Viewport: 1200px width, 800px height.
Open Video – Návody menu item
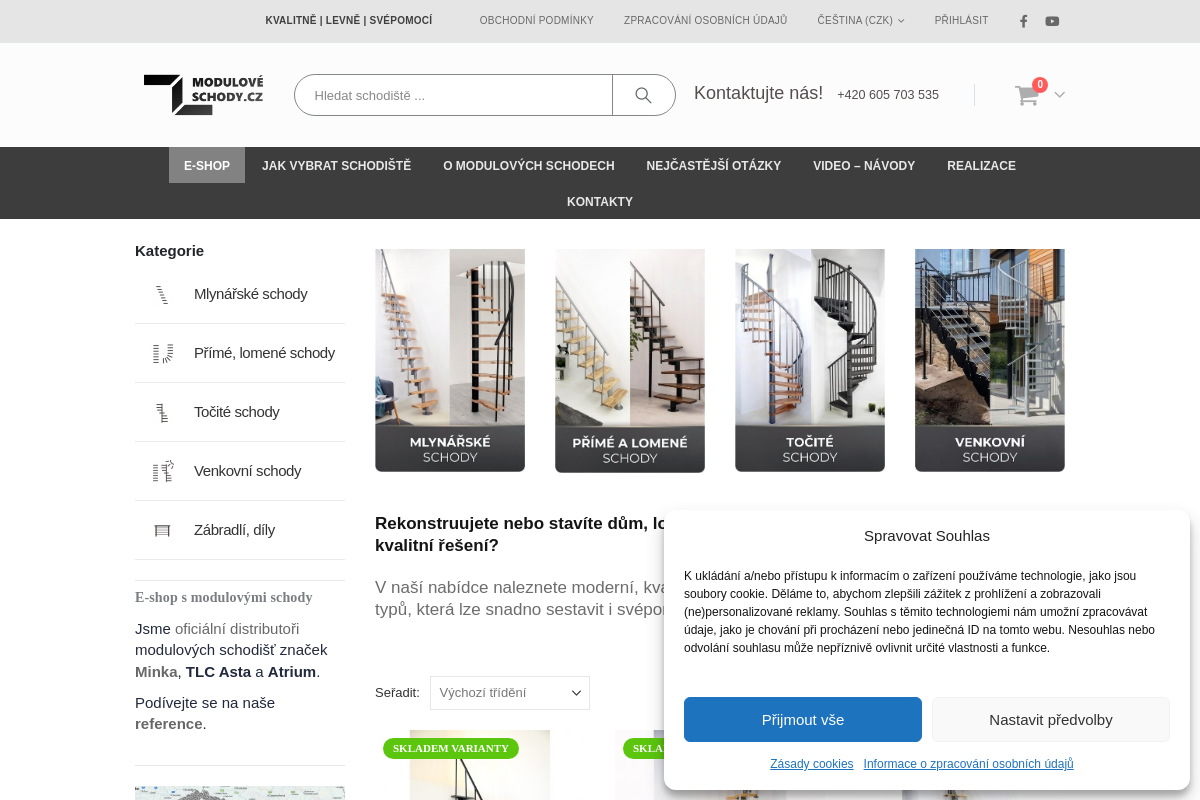tap(864, 165)
